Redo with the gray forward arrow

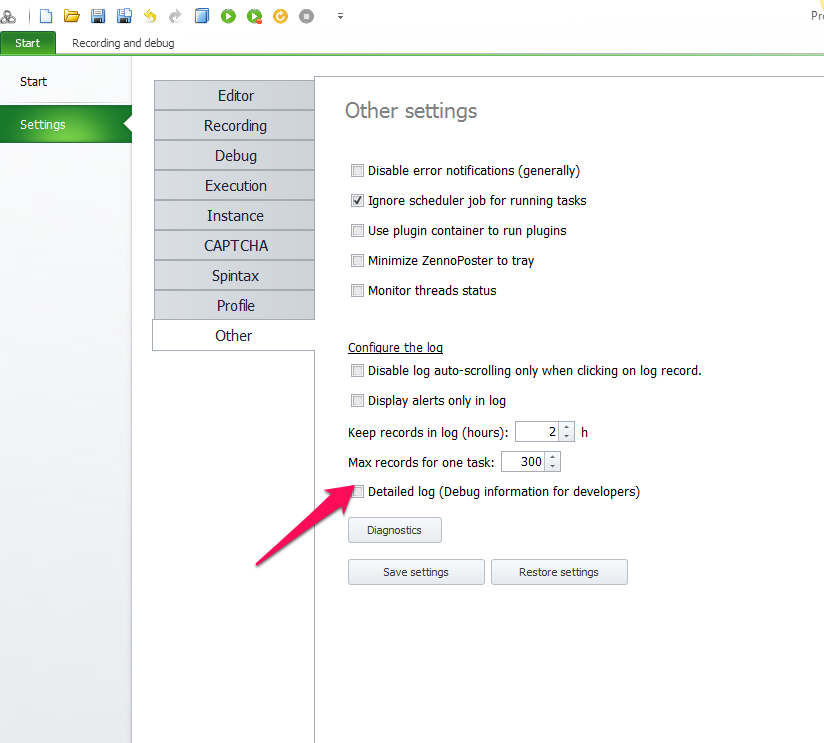[175, 16]
